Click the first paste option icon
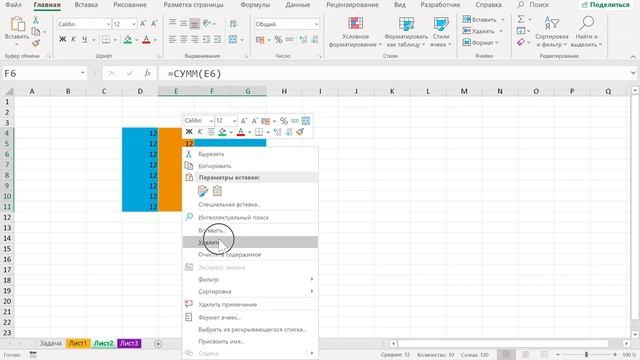 [x=203, y=191]
